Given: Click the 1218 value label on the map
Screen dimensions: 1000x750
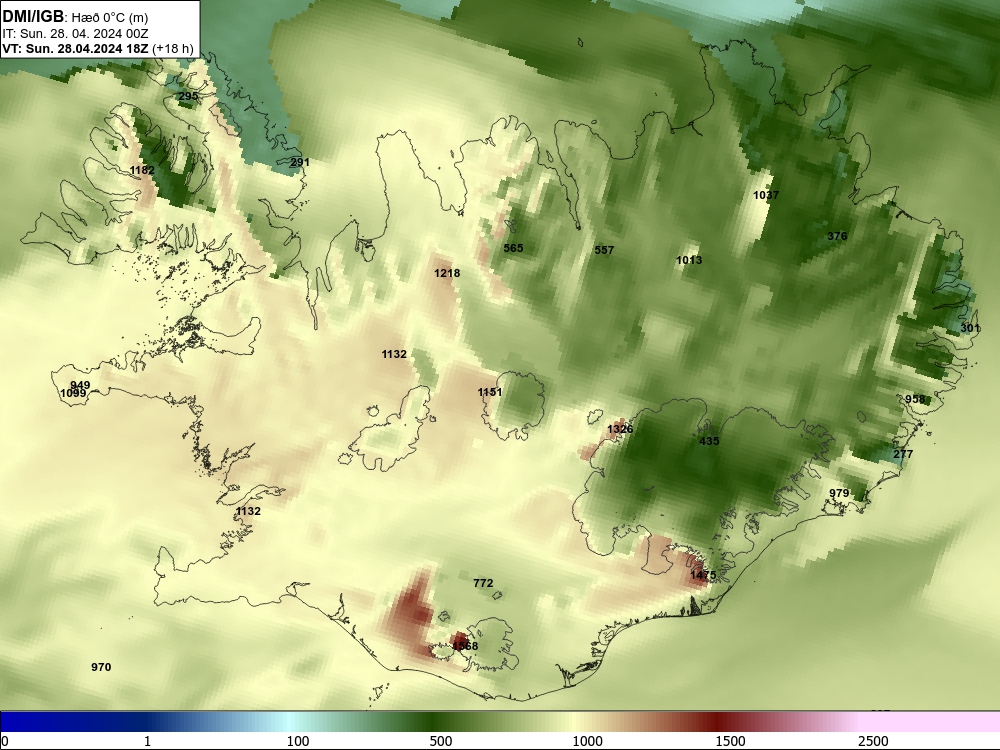Looking at the screenshot, I should tap(447, 273).
